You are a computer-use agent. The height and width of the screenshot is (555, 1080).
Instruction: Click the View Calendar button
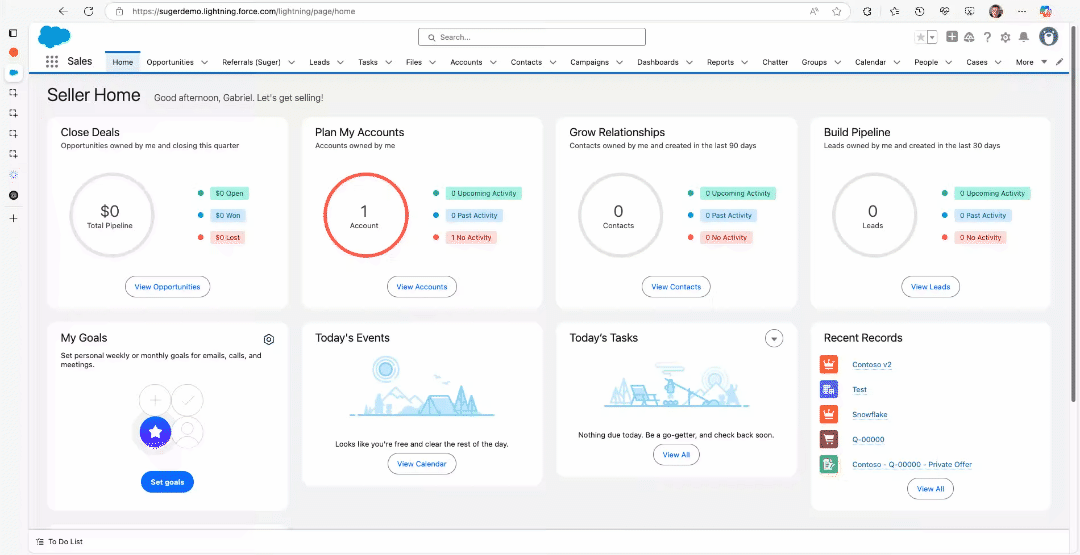pos(422,464)
